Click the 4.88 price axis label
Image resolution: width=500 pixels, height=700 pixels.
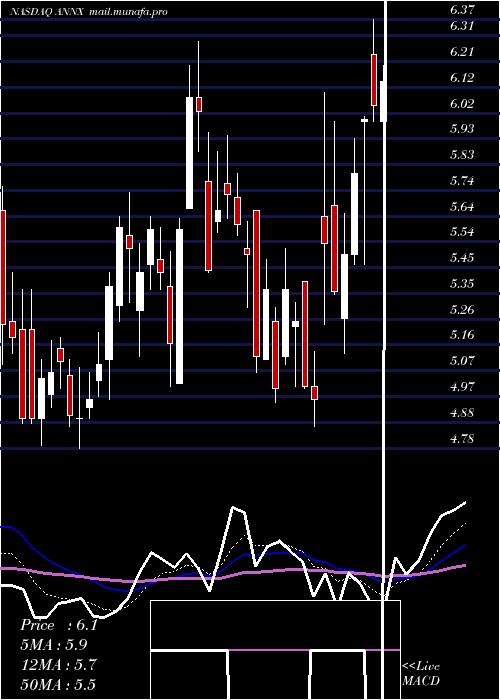point(462,412)
